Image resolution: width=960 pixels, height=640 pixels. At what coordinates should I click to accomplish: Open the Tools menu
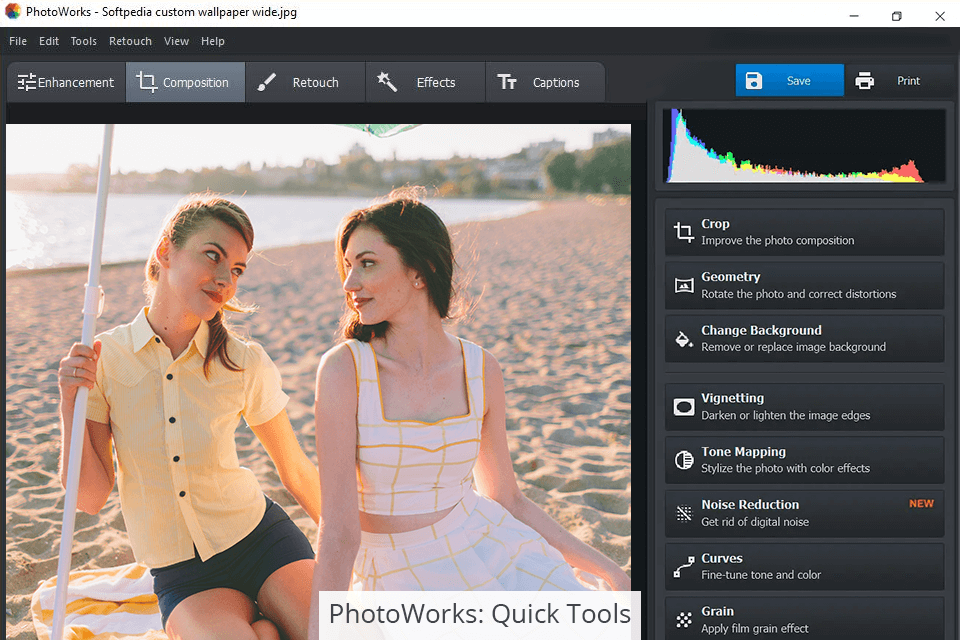(83, 41)
